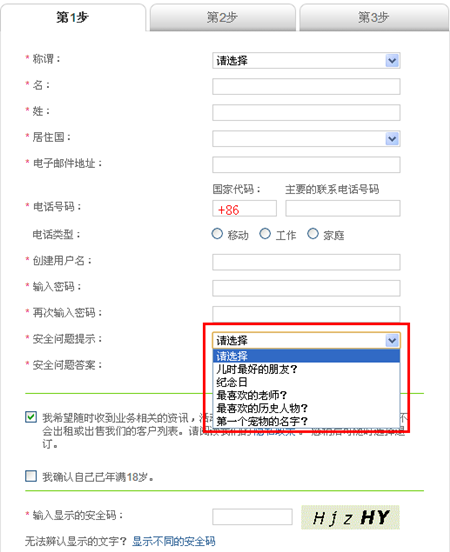This screenshot has height=552, width=450.
Task: Uncheck the business news subscription checkbox
Action: point(31,417)
